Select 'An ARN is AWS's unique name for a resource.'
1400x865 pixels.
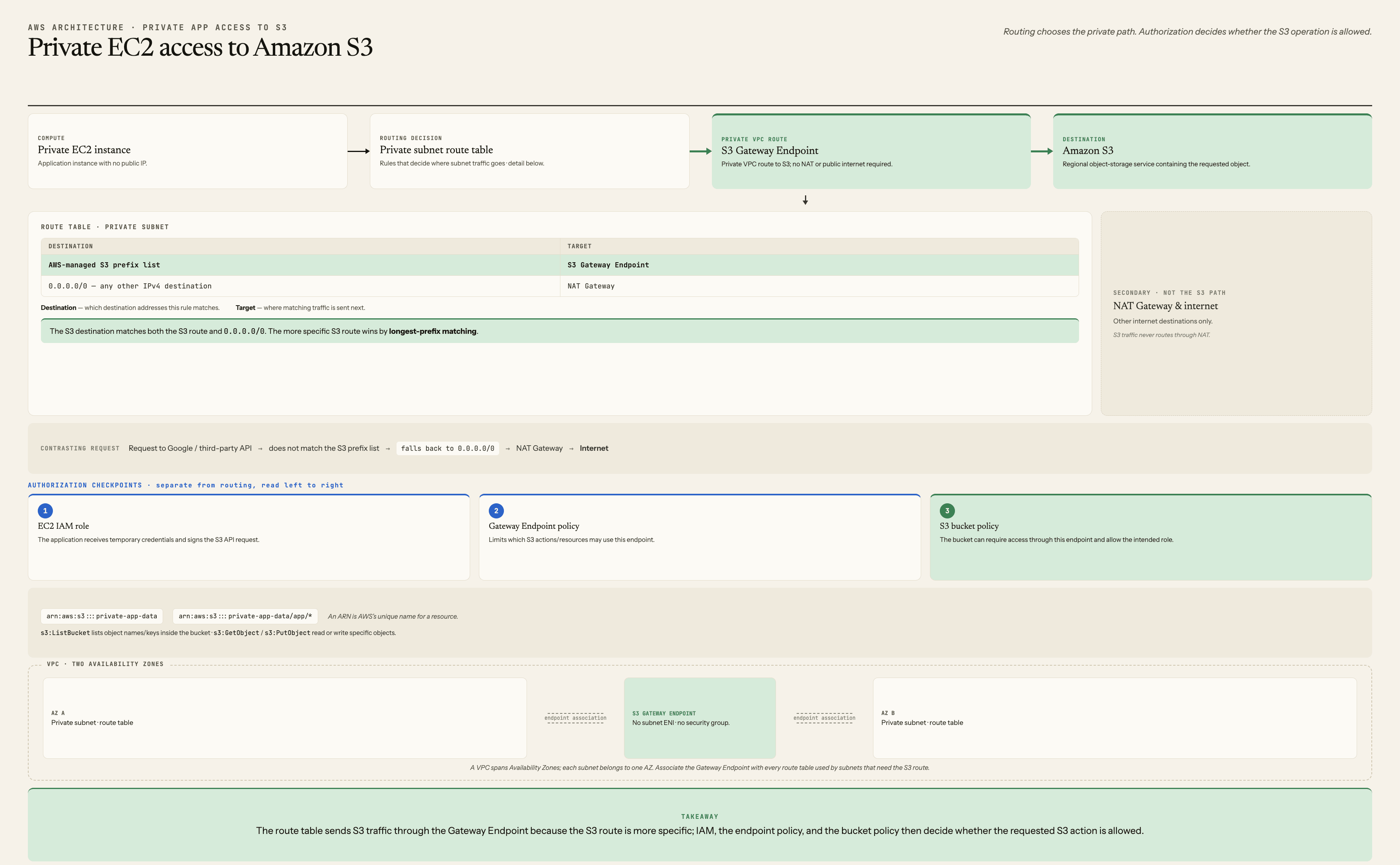(x=392, y=617)
